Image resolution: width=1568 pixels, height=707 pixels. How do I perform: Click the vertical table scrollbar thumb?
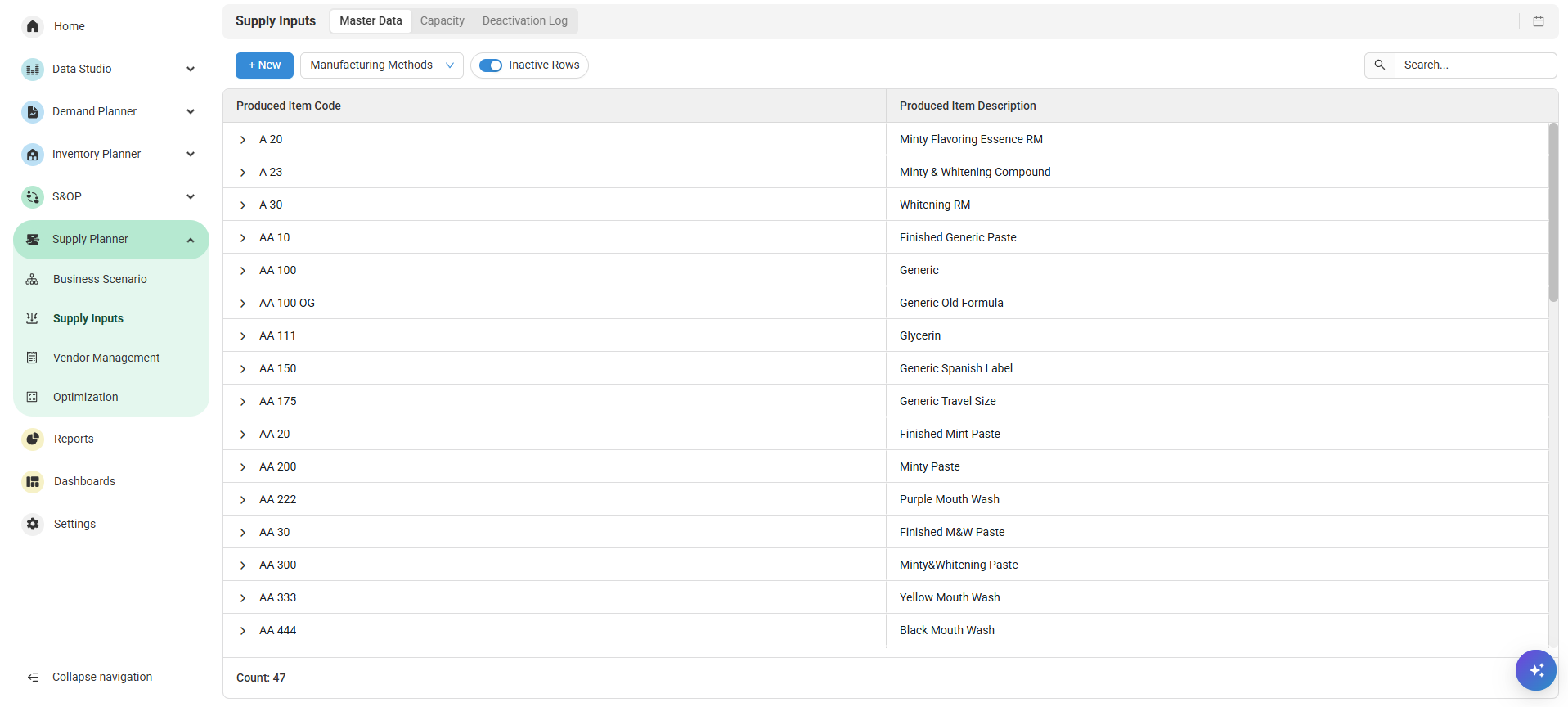click(1552, 213)
